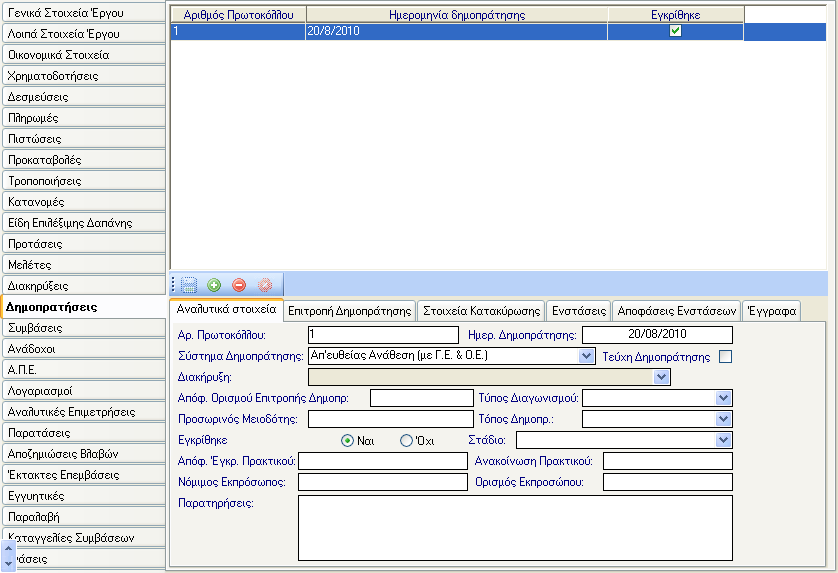
Task: Go to Ανάδοχοι section
Action: 84,349
